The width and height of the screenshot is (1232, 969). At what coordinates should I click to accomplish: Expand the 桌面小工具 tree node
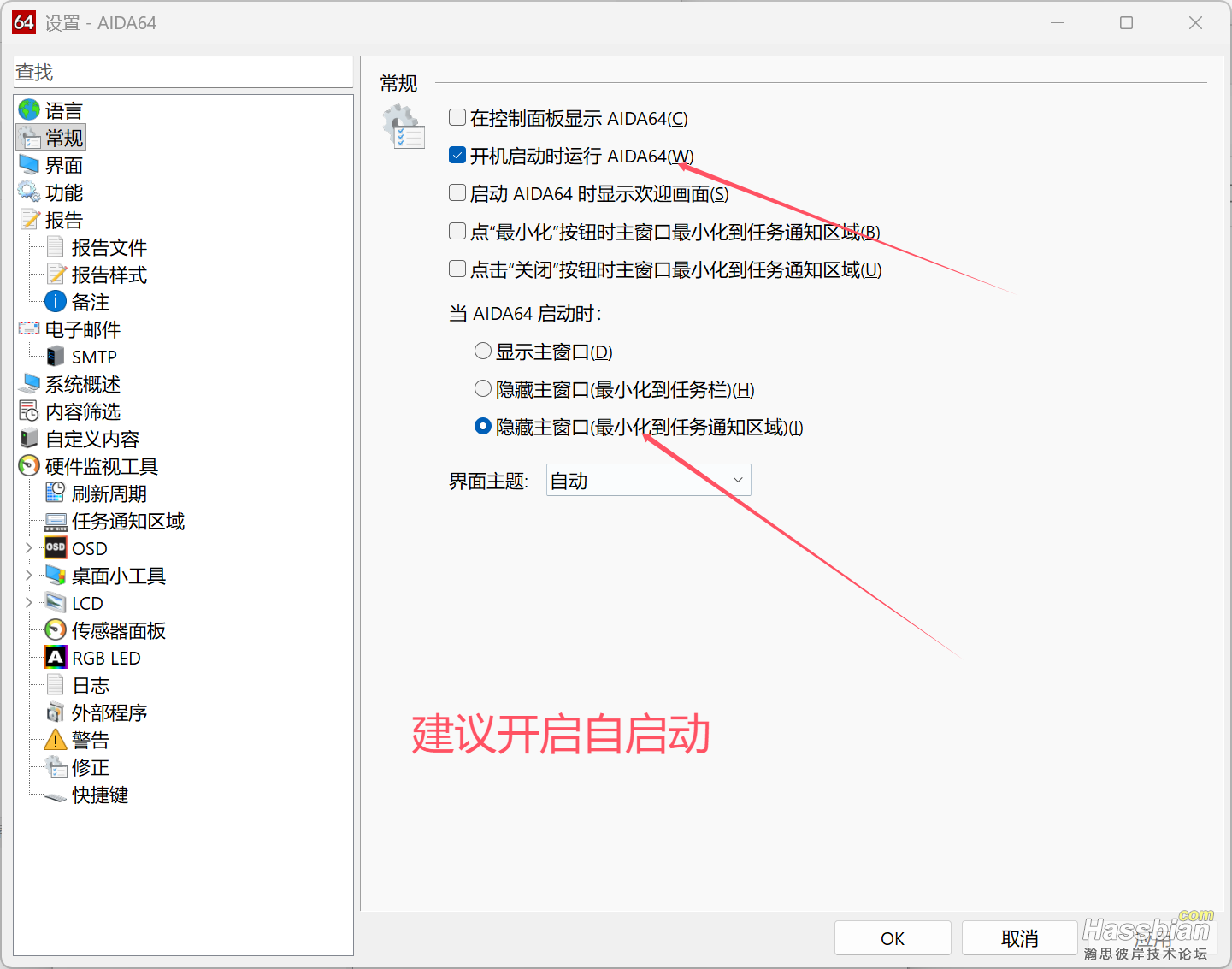pos(28,576)
